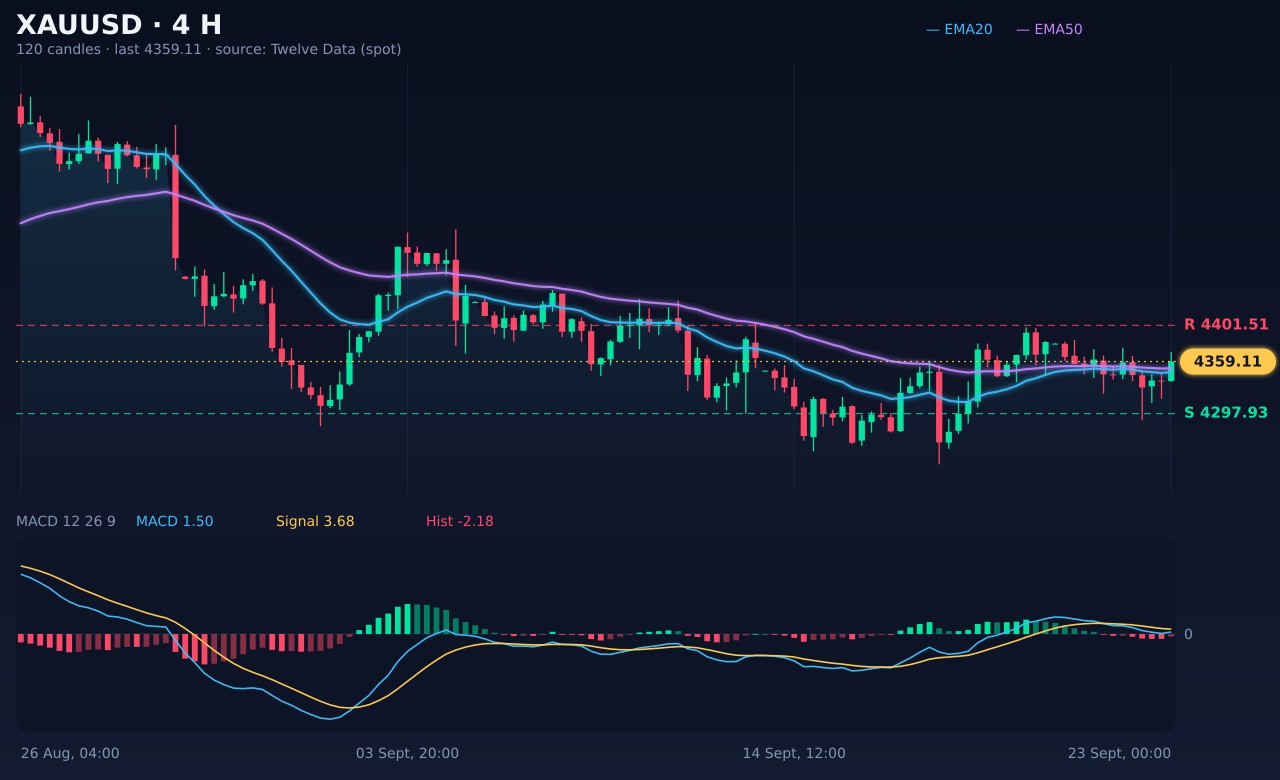Select the EMA50 legend entry
1280x780 pixels.
1049,29
